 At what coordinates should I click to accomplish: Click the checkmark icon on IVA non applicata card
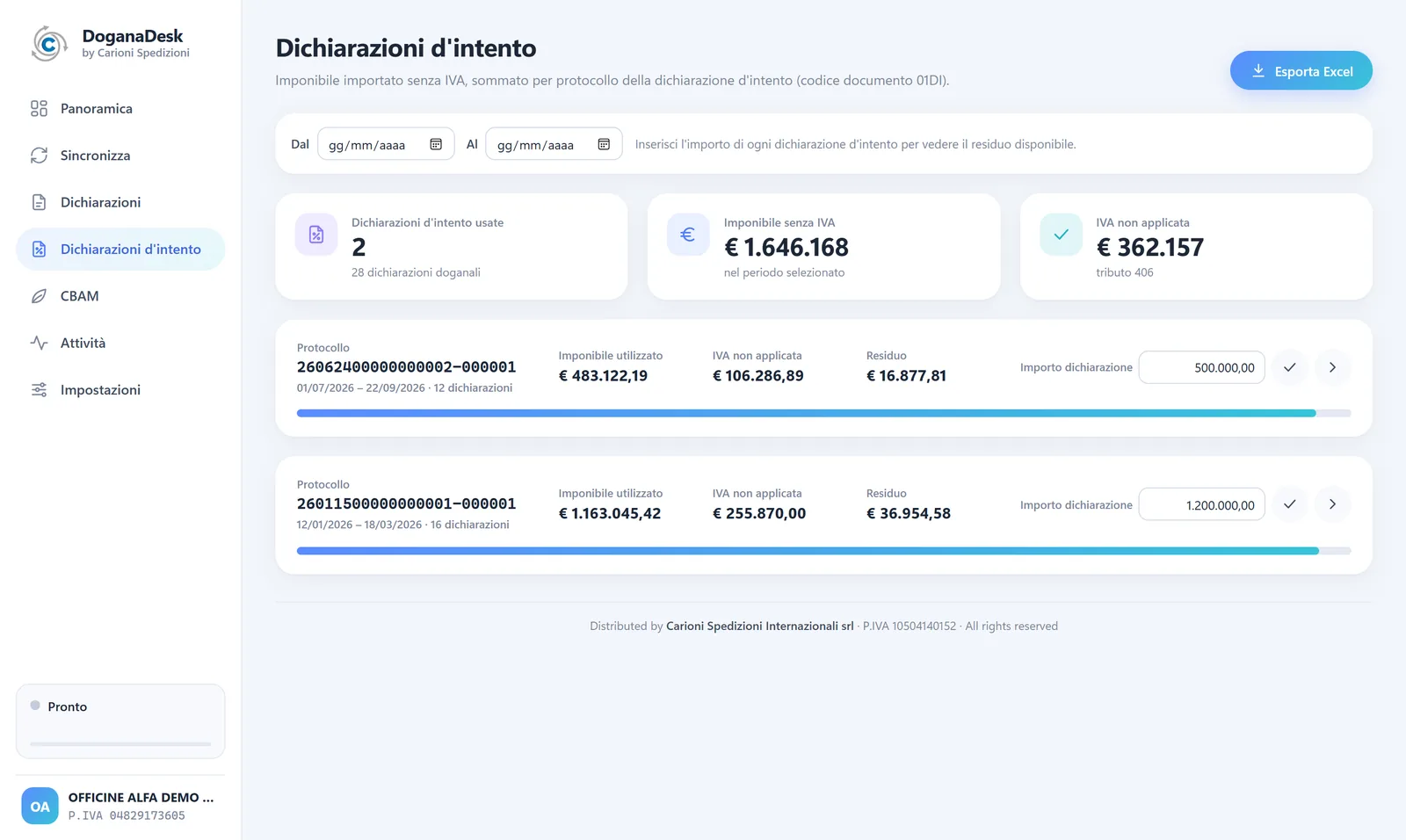[1061, 235]
